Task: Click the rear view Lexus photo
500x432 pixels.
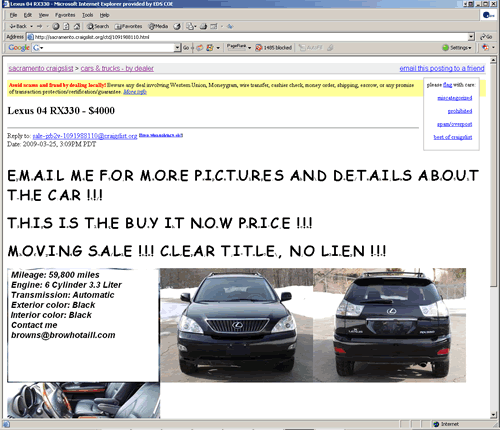Action: click(389, 325)
